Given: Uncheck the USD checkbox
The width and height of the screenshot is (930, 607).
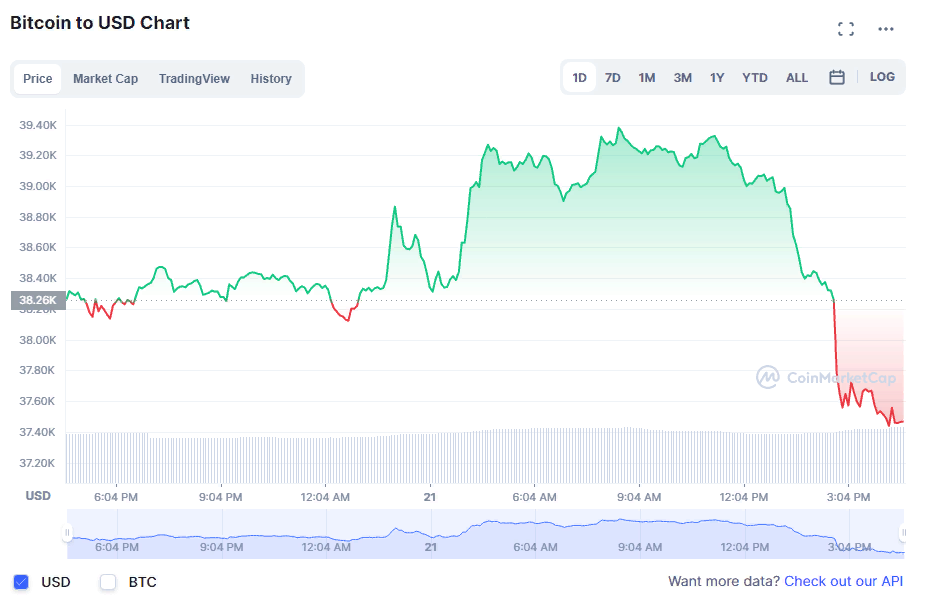Looking at the screenshot, I should [21, 582].
